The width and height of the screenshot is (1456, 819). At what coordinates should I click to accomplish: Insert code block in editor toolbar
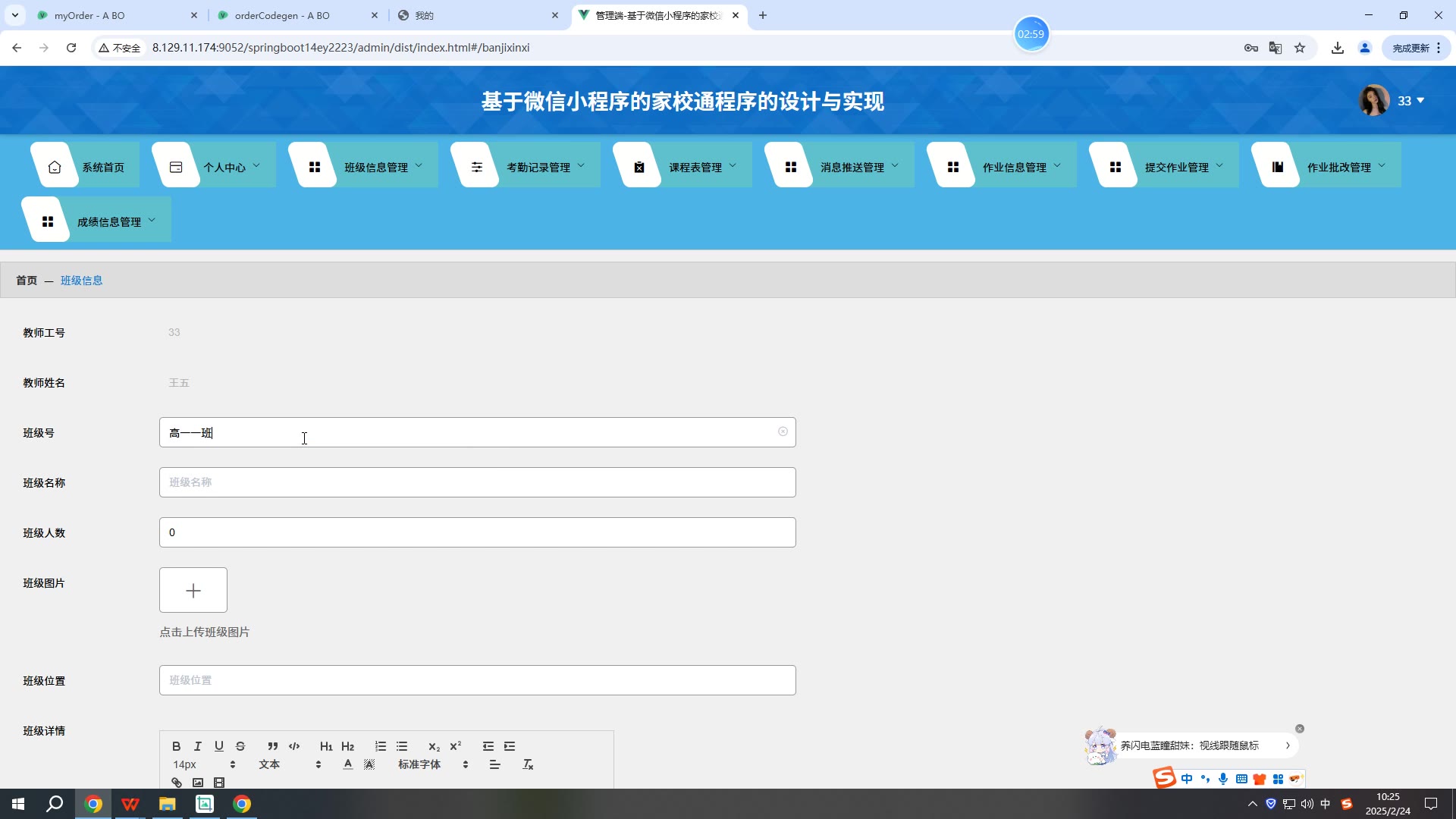294,746
